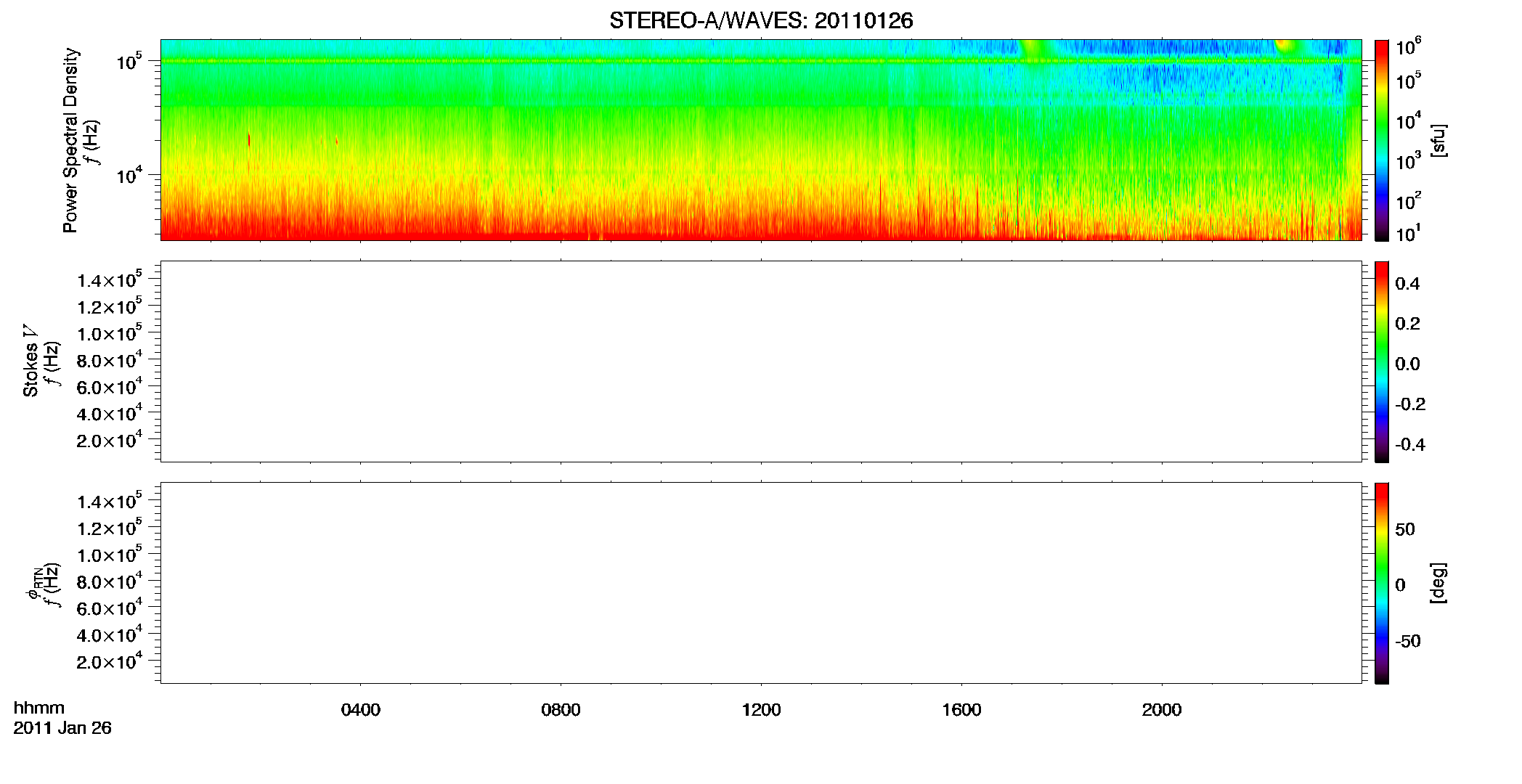Click the 0800 time axis label
The height and width of the screenshot is (784, 1522).
tap(561, 710)
